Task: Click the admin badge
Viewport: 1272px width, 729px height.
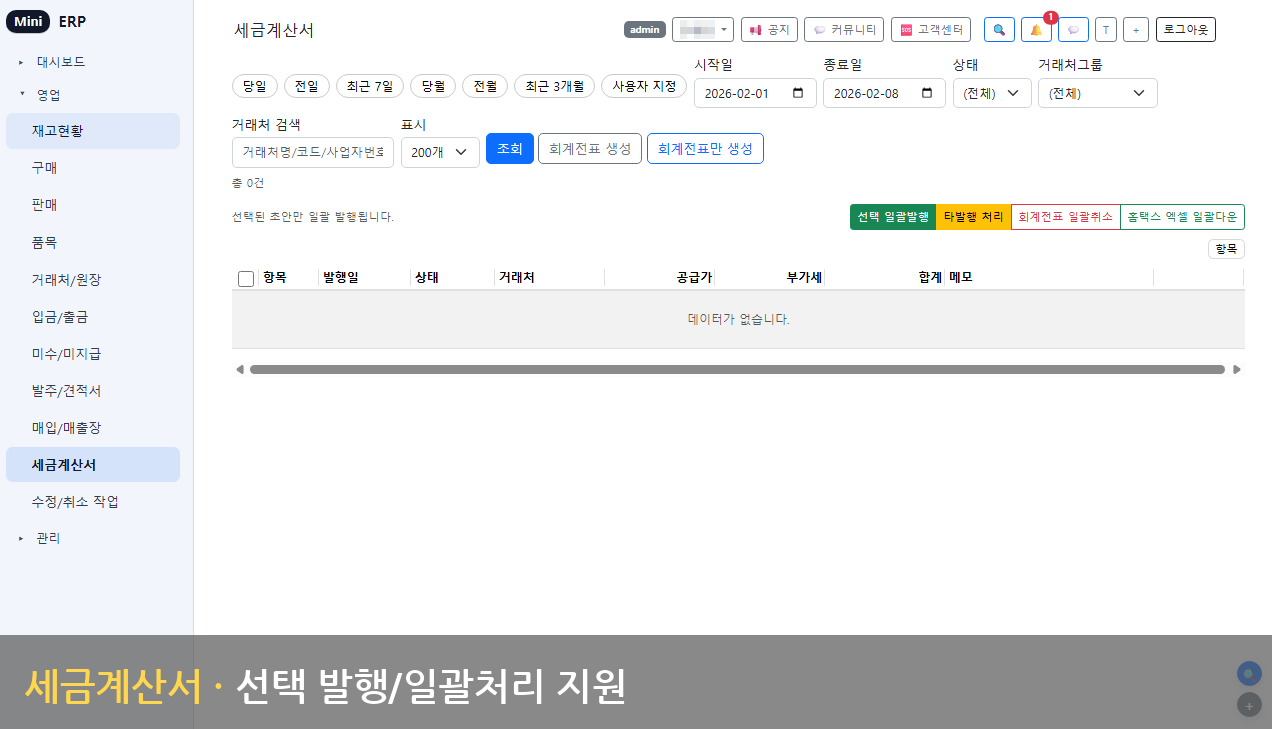Action: coord(645,30)
